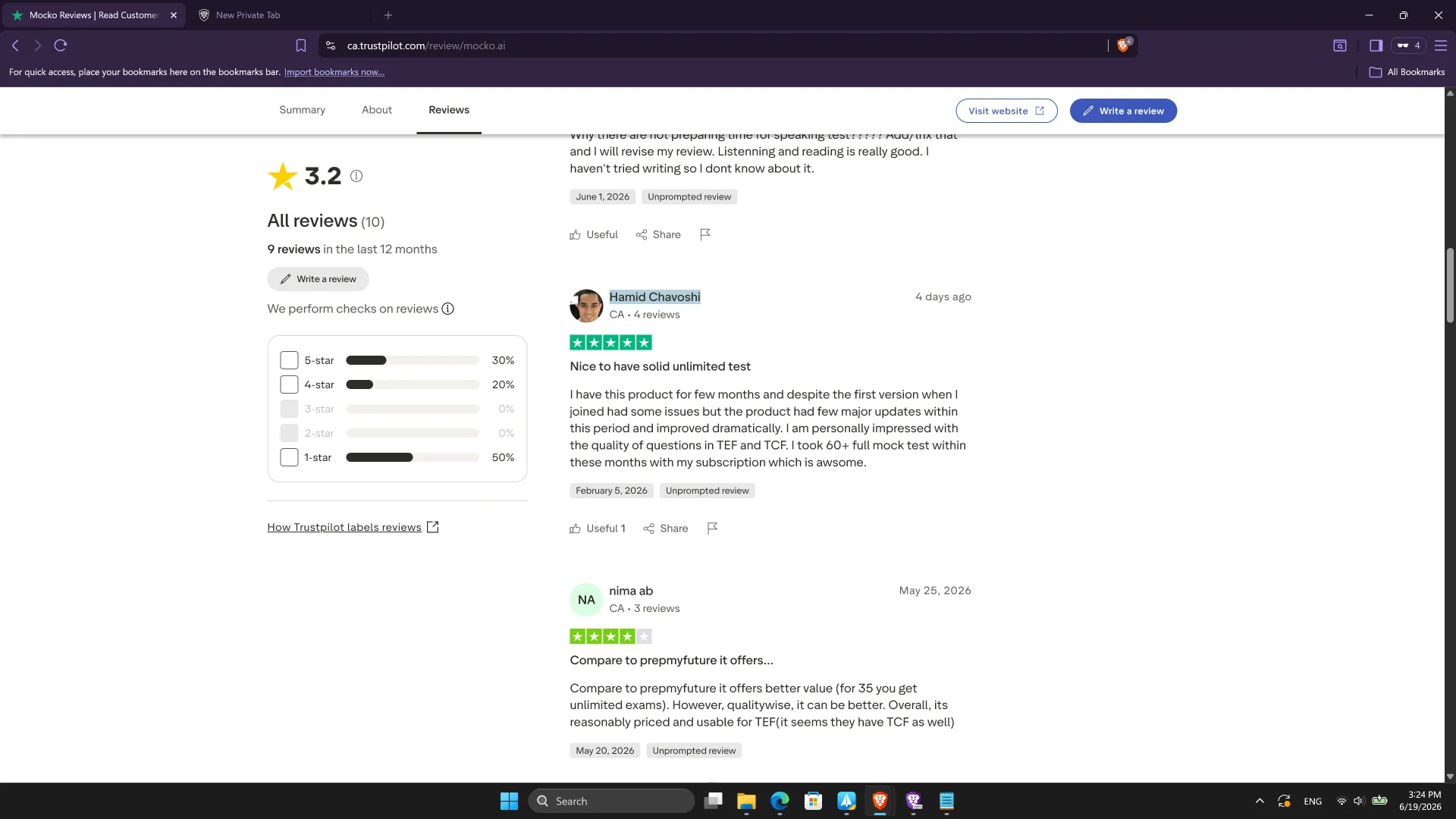Open the Brave Shields lion icon
This screenshot has height=819, width=1456.
coord(1123,45)
